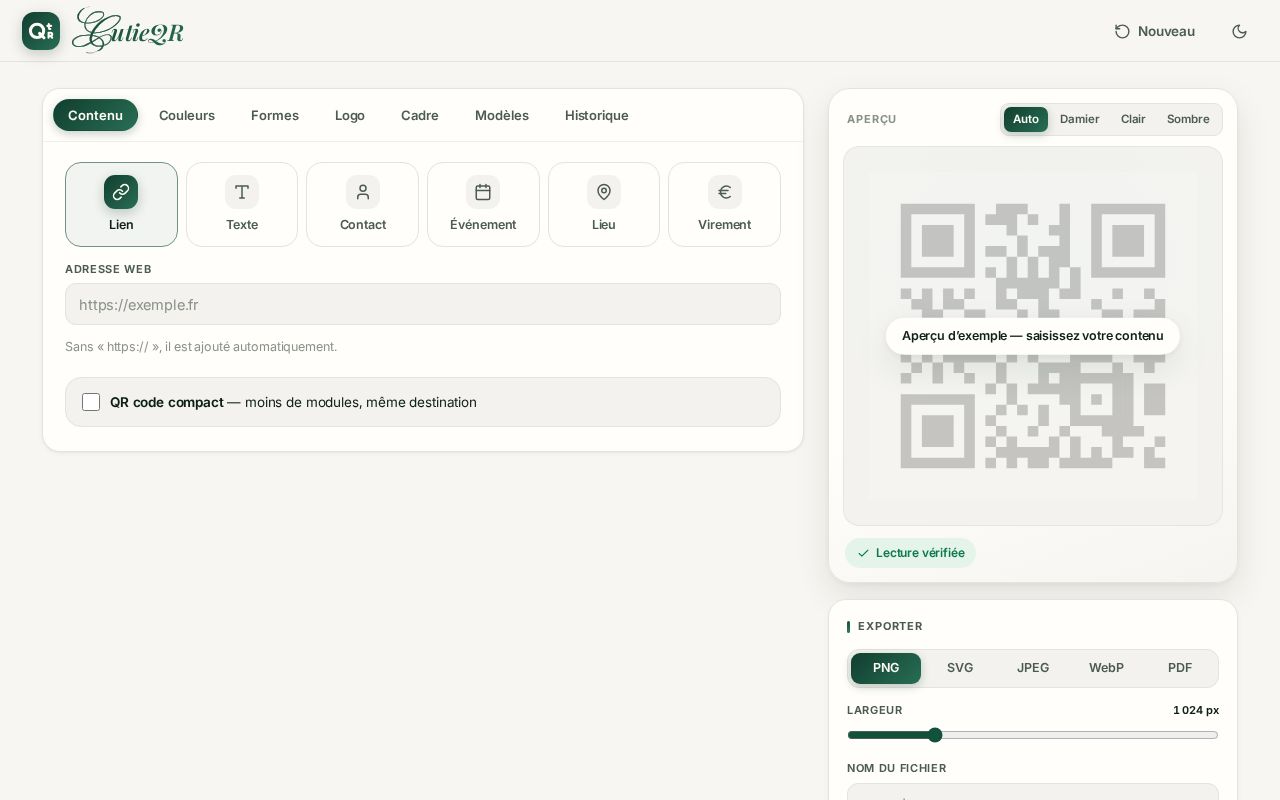Open the Cadre tab
1280x800 pixels.
tap(420, 115)
